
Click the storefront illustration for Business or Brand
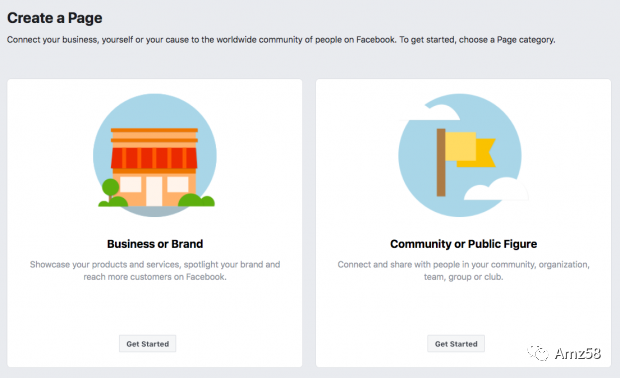coord(155,155)
